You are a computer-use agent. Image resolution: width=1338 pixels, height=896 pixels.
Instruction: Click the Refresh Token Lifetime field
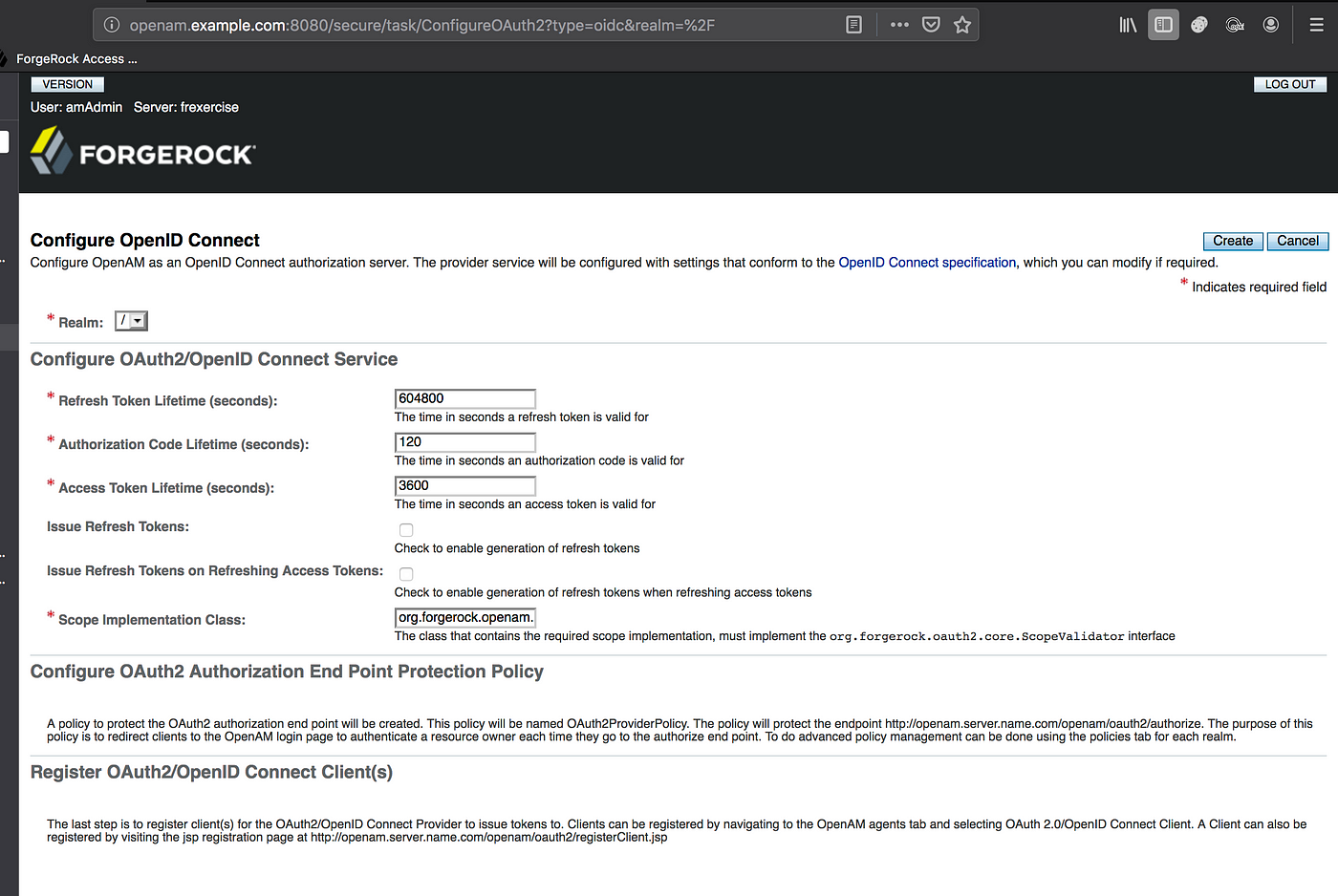tap(465, 398)
